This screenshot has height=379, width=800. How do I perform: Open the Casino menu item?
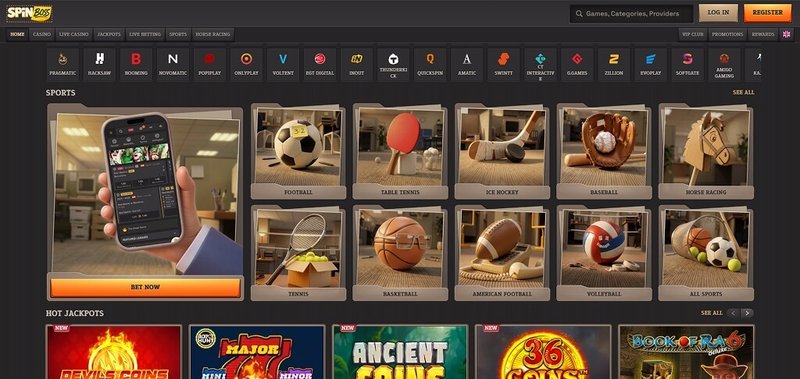42,34
